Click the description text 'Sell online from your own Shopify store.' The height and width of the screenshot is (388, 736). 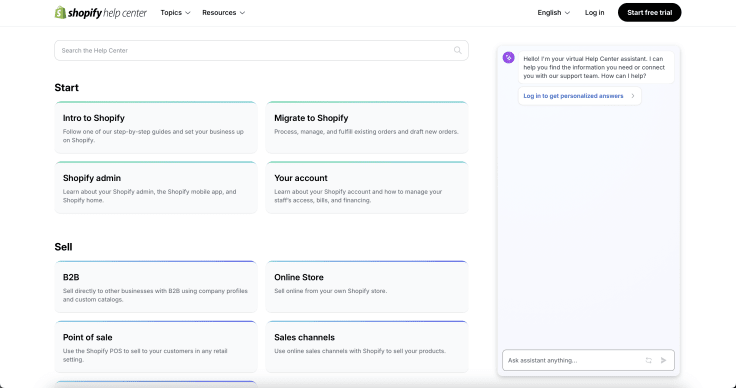330,291
